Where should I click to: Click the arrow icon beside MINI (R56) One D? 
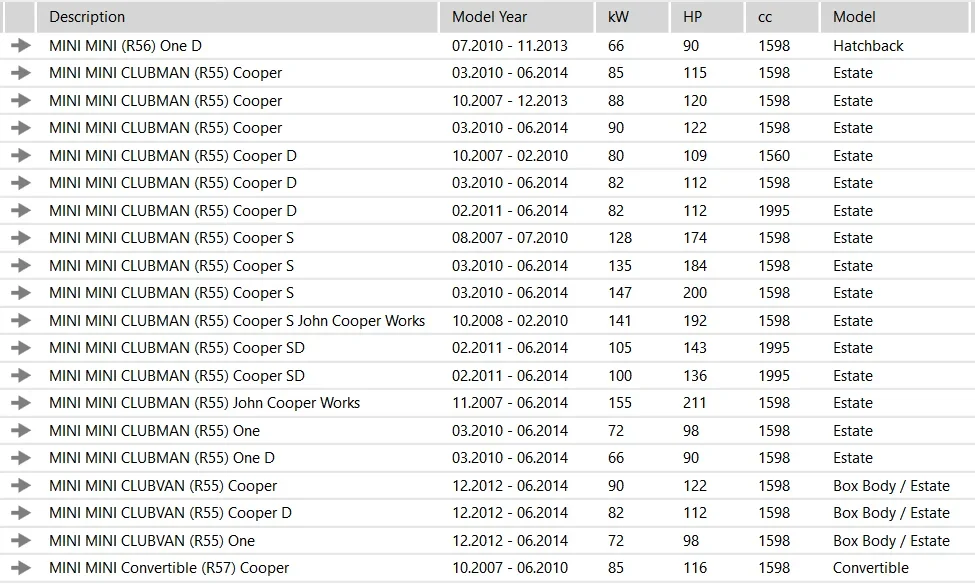21,45
